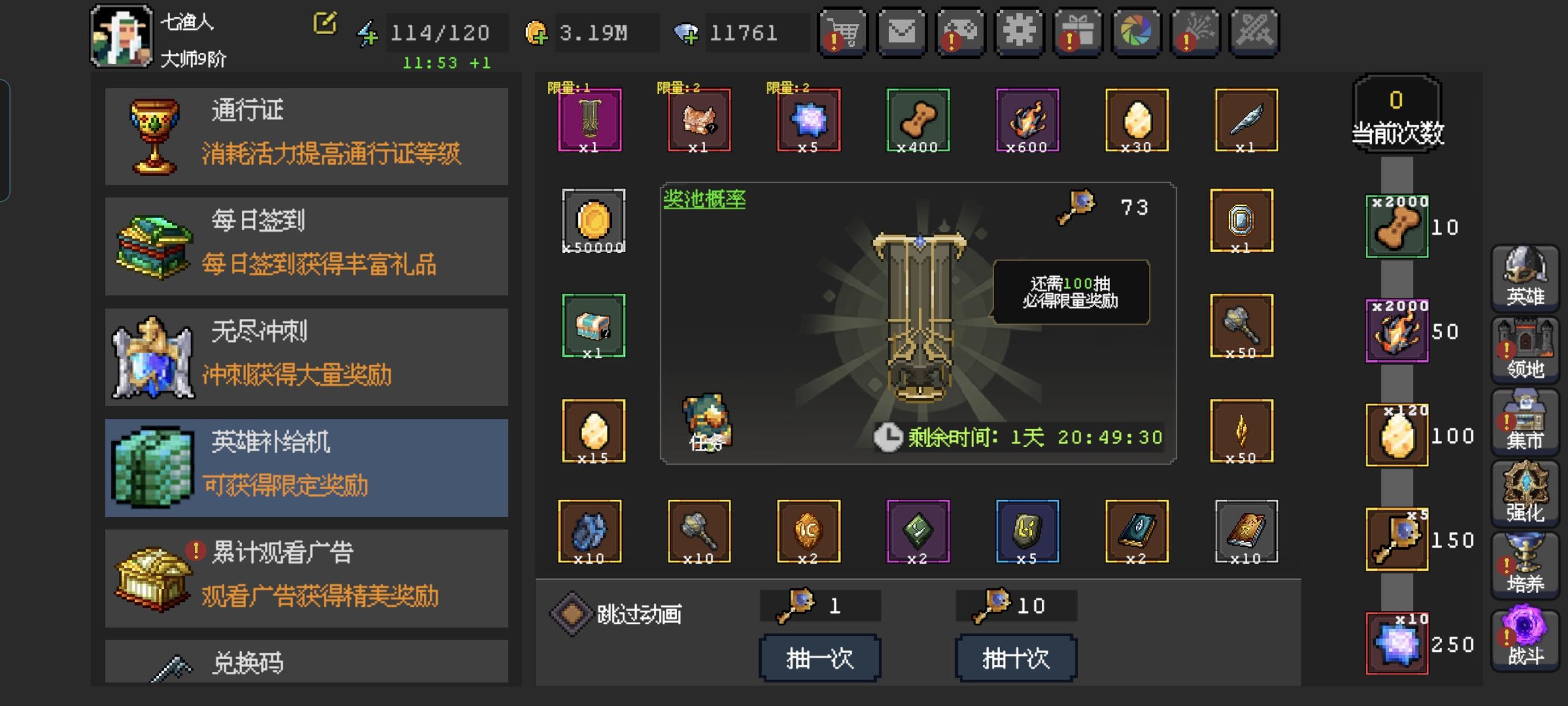Click the 任务 quest chest thumbnail
Viewport: 1568px width, 706px height.
point(707,422)
